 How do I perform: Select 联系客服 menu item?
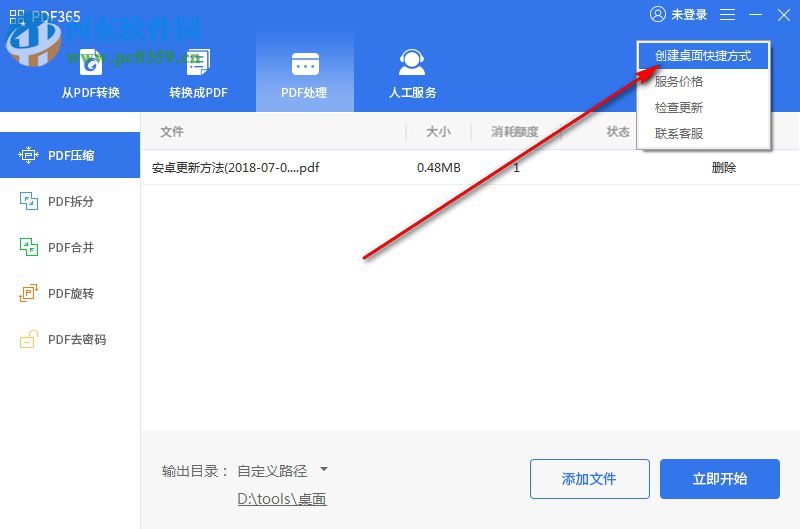coord(703,134)
